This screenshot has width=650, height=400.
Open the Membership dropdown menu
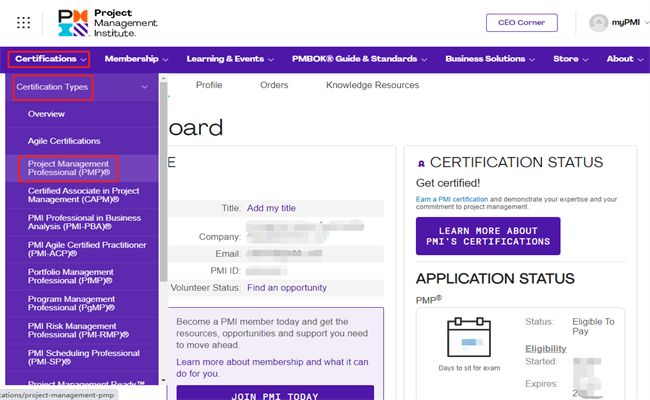click(138, 59)
